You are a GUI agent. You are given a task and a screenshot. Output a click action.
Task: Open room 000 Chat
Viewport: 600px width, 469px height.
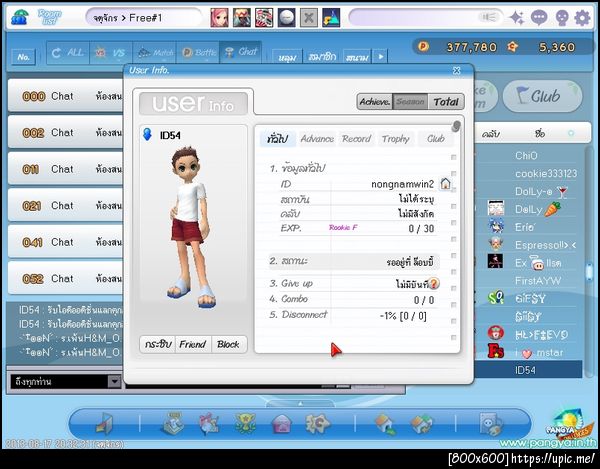[66, 96]
